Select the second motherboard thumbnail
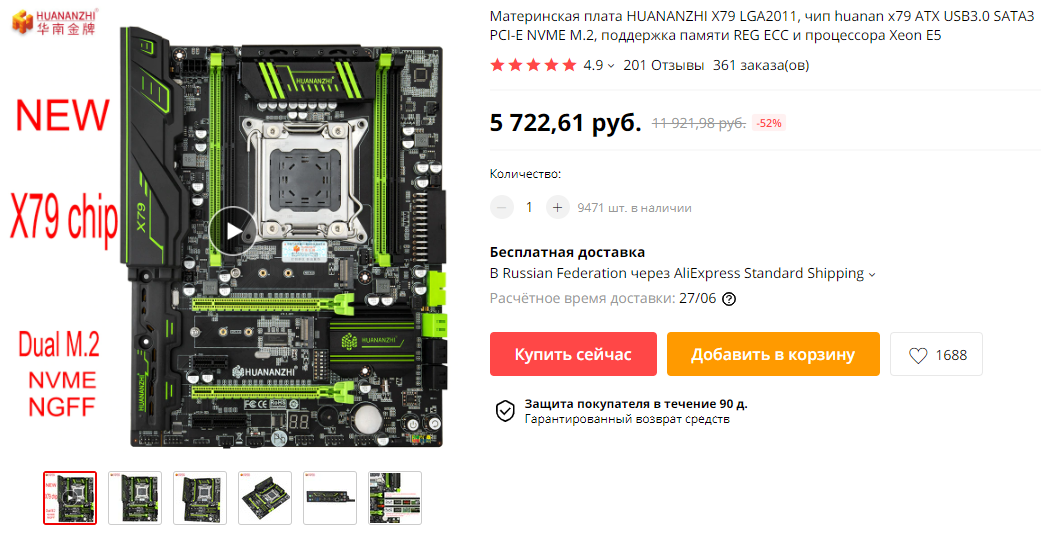Screen dimensions: 1057x545 (135, 498)
